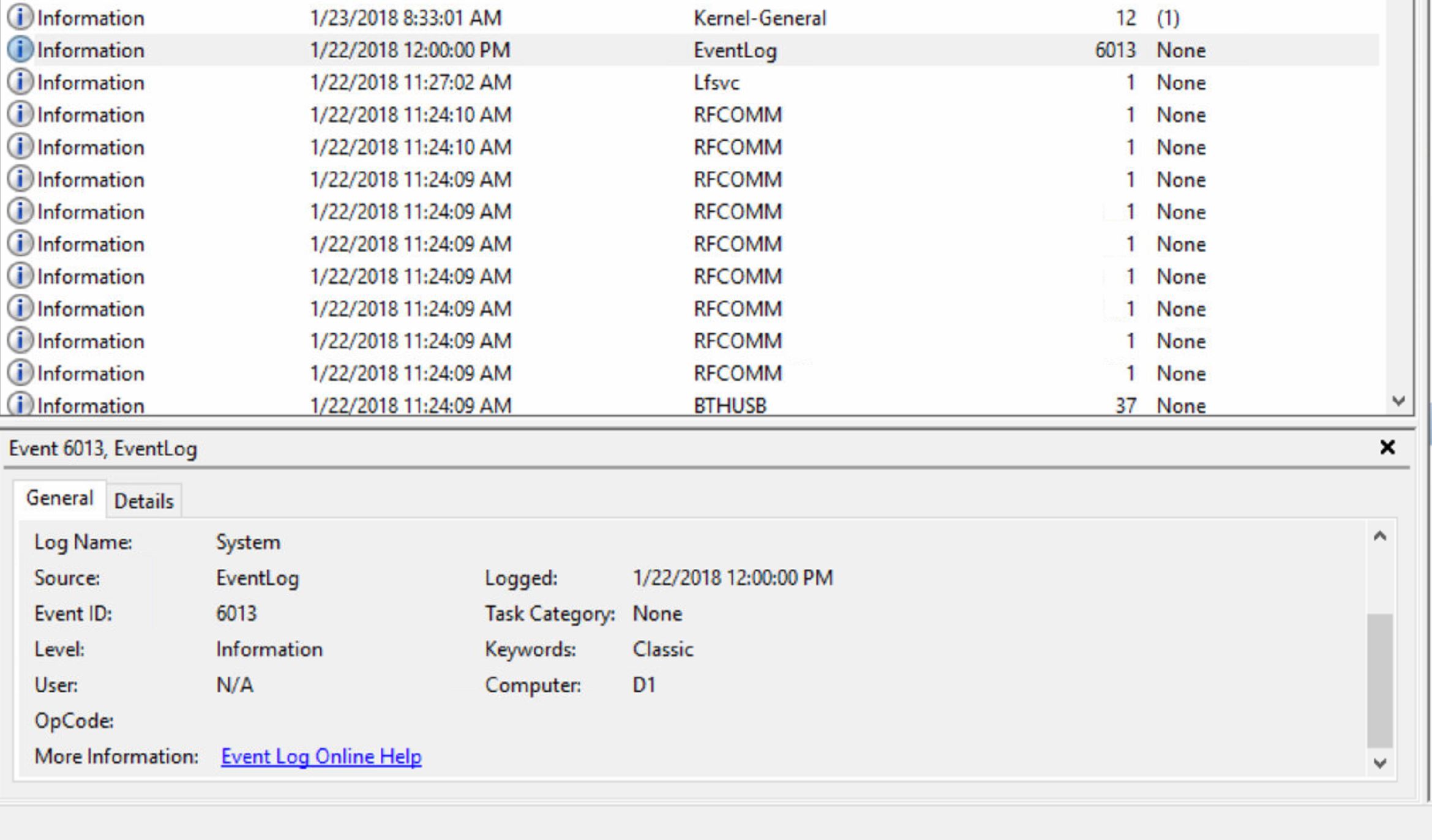Click the Information icon on the second RFCOMM event
The image size is (1432, 840).
pos(20,147)
